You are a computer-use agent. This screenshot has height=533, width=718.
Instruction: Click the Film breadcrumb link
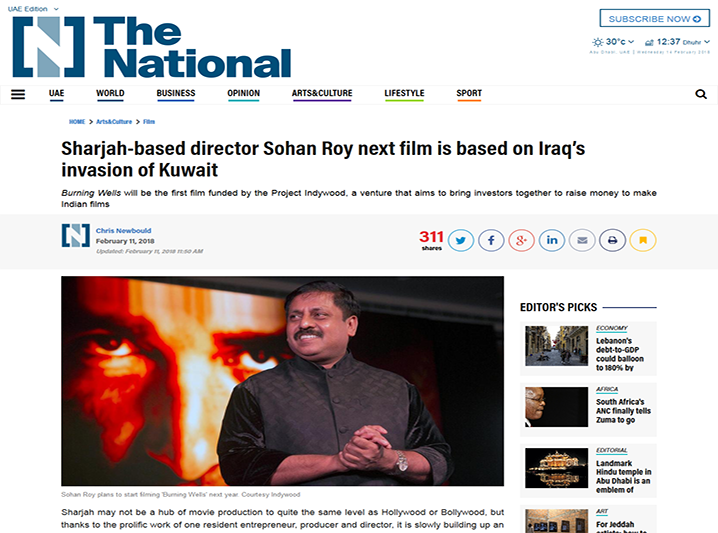(x=149, y=122)
